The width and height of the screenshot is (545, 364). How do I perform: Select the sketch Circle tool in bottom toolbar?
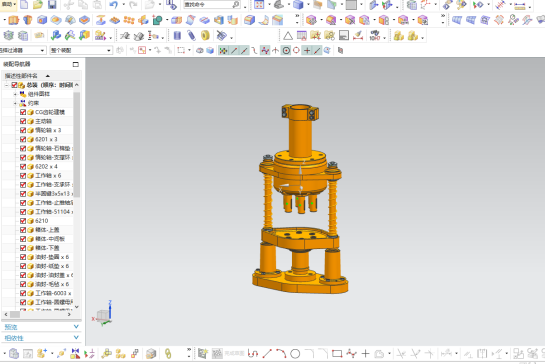[295, 354]
